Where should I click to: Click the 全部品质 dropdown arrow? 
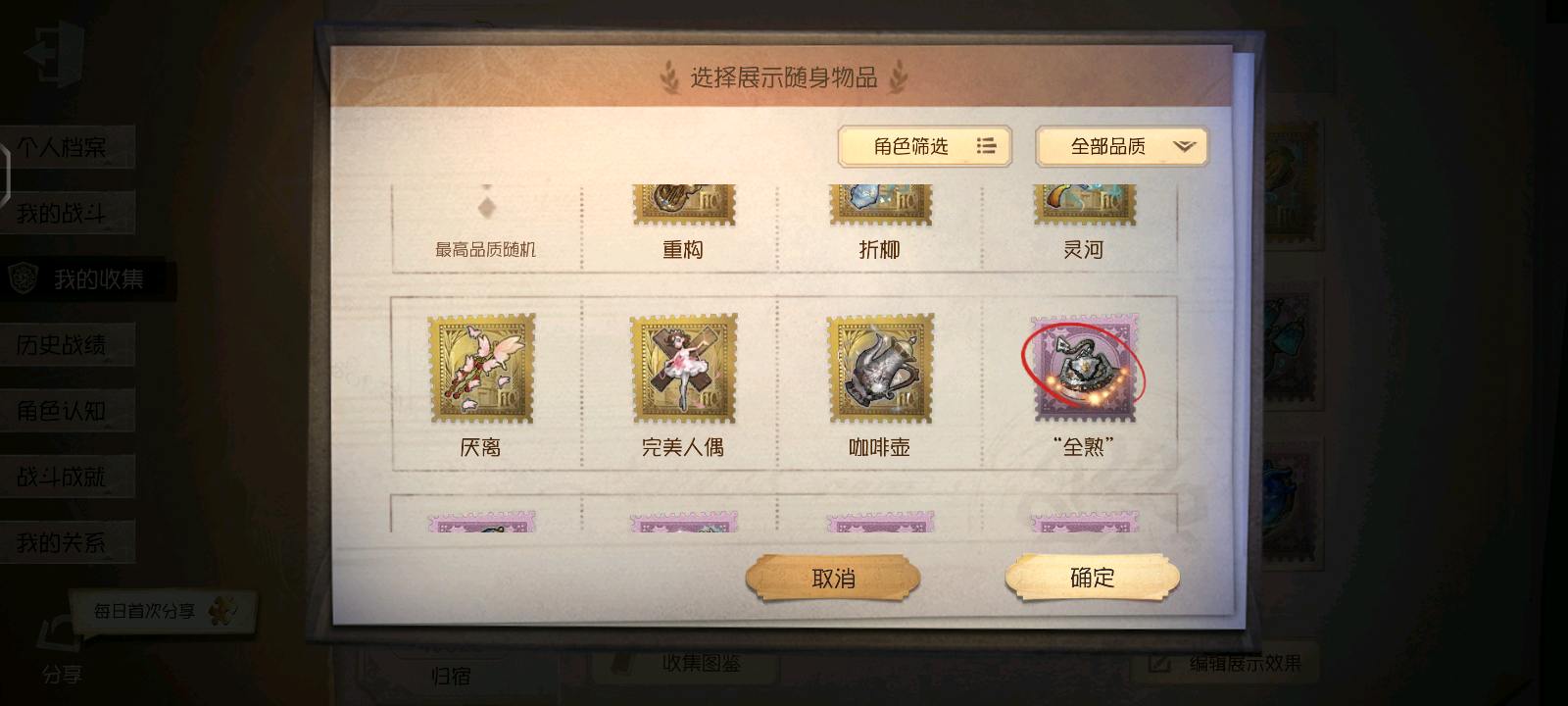coord(1184,147)
